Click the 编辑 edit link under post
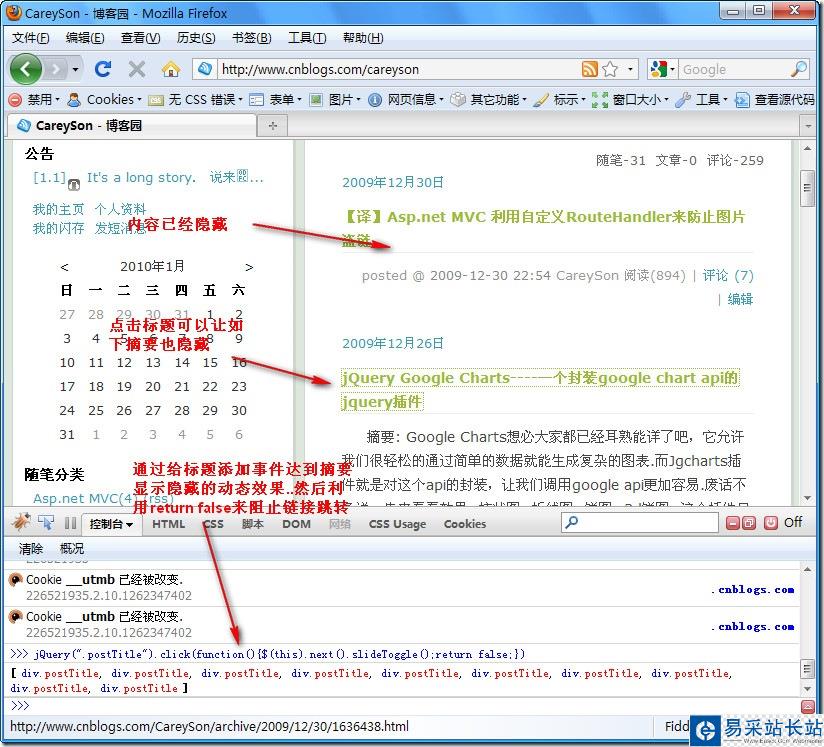 740,299
